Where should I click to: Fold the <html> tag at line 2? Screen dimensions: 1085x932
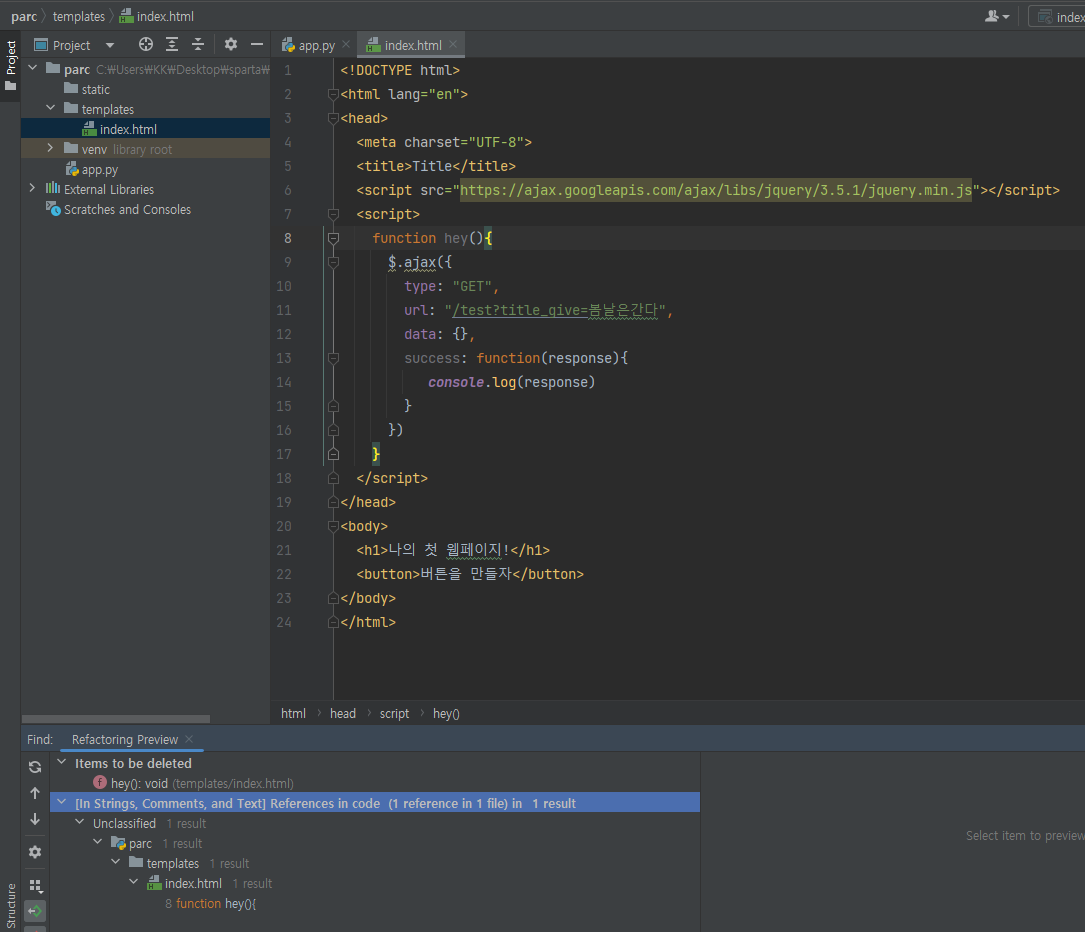coord(333,94)
